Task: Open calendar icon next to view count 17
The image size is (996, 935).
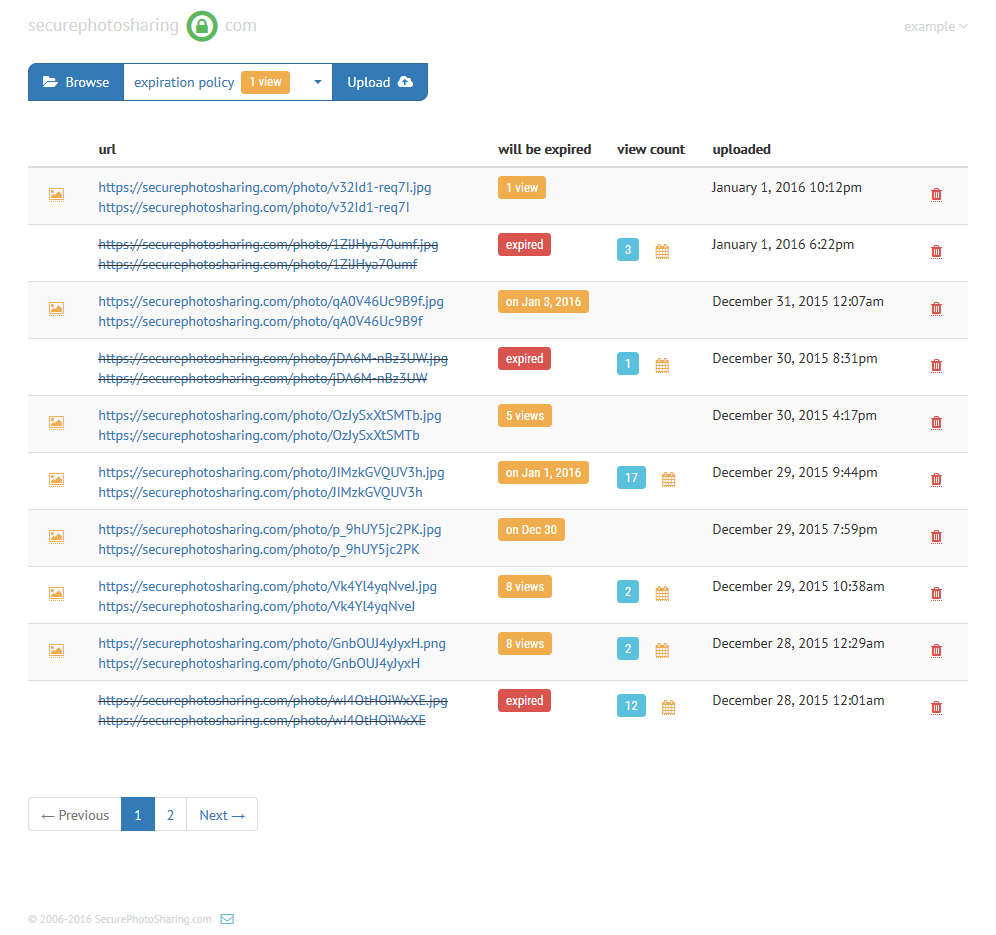Action: pyautogui.click(x=668, y=480)
